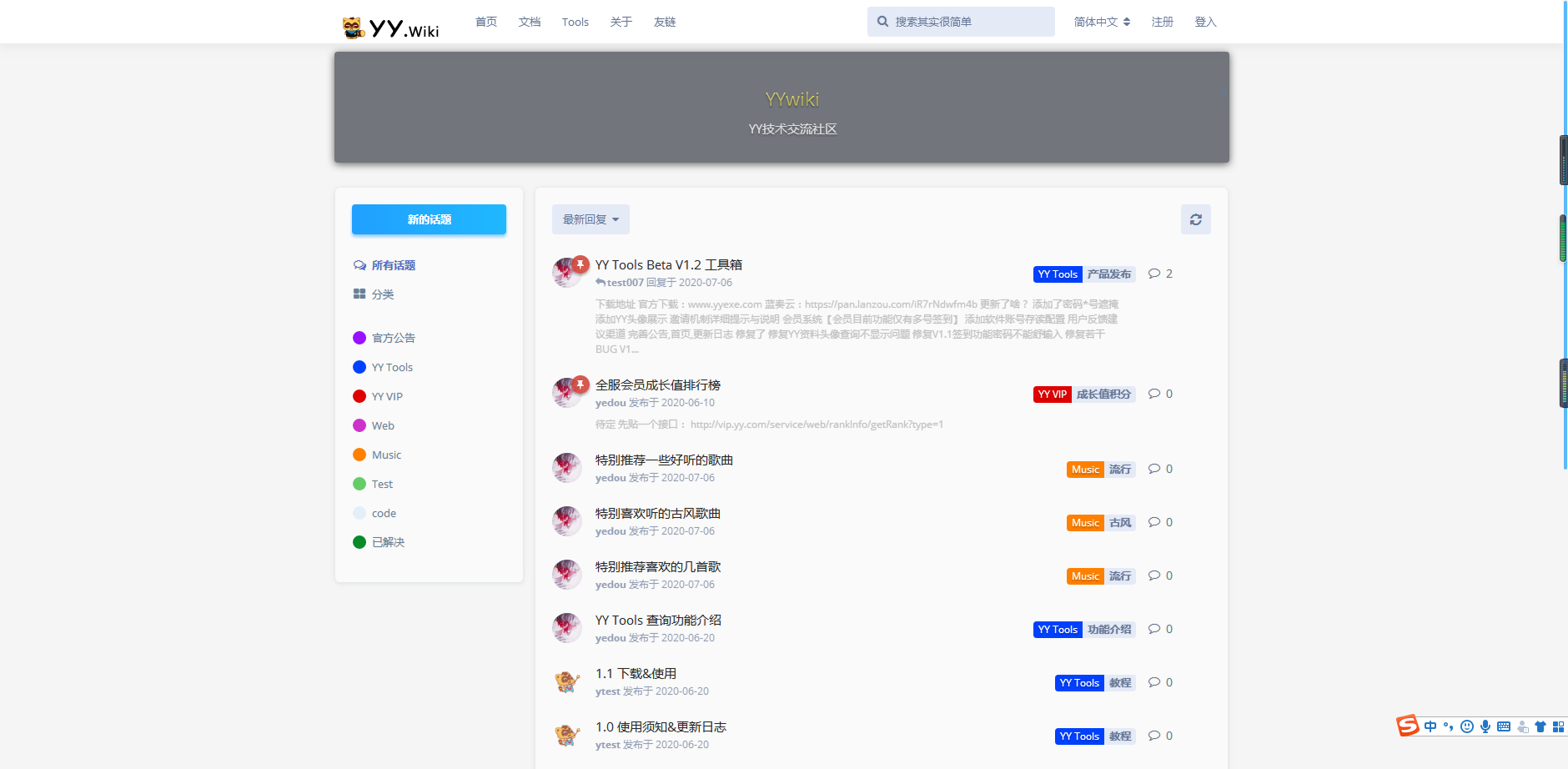This screenshot has height=769, width=1568.
Task: Open topic 1.1 下载&使用
Action: click(636, 673)
